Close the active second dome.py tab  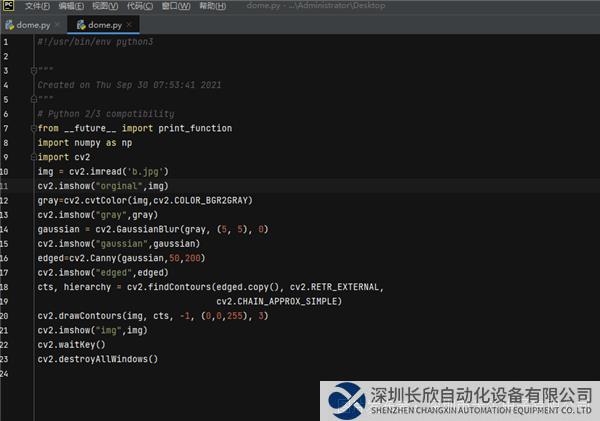pos(129,24)
